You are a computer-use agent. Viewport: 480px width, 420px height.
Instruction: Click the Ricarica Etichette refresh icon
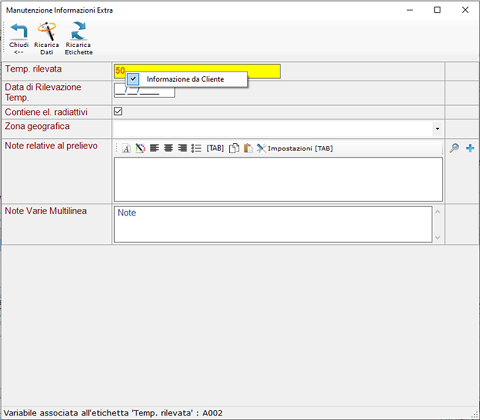(79, 31)
